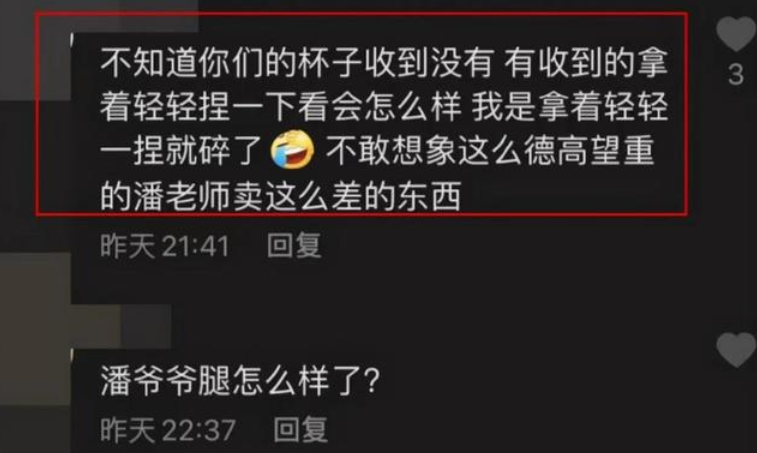Click the line starting 着轻轻捏一下看会怎么样
Screen dimensions: 757x453
click(384, 107)
